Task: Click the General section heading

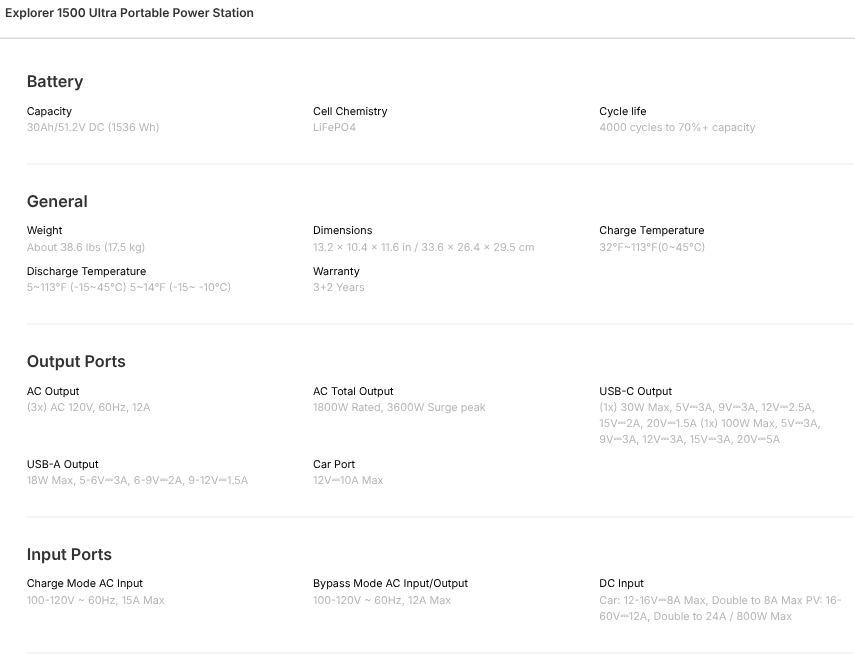Action: click(57, 202)
